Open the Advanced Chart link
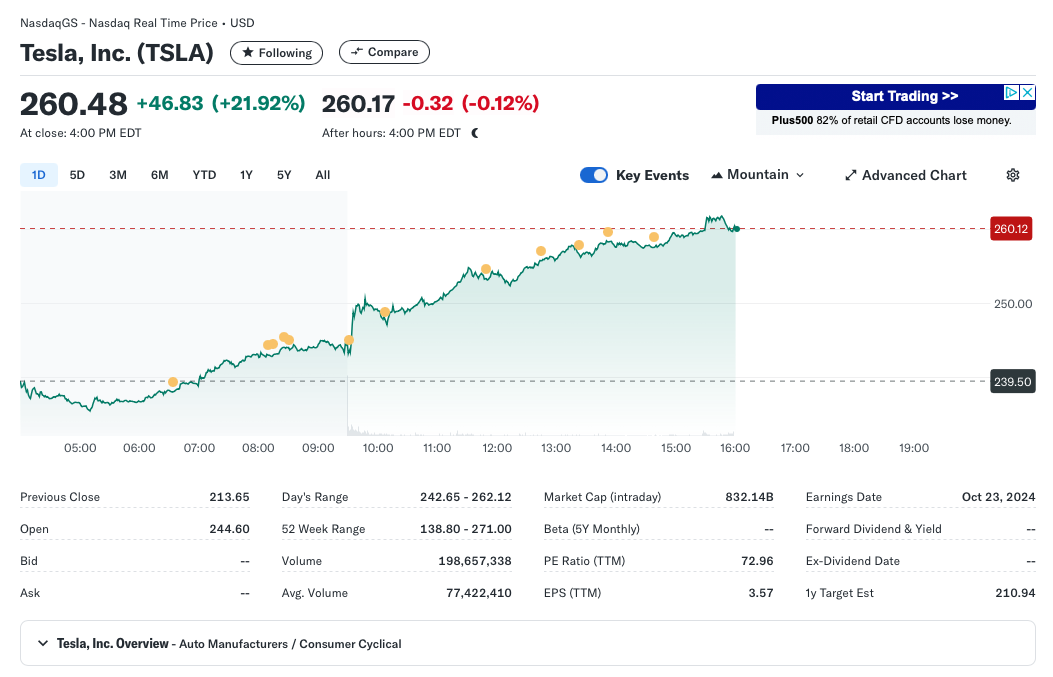The width and height of the screenshot is (1053, 677). 906,175
